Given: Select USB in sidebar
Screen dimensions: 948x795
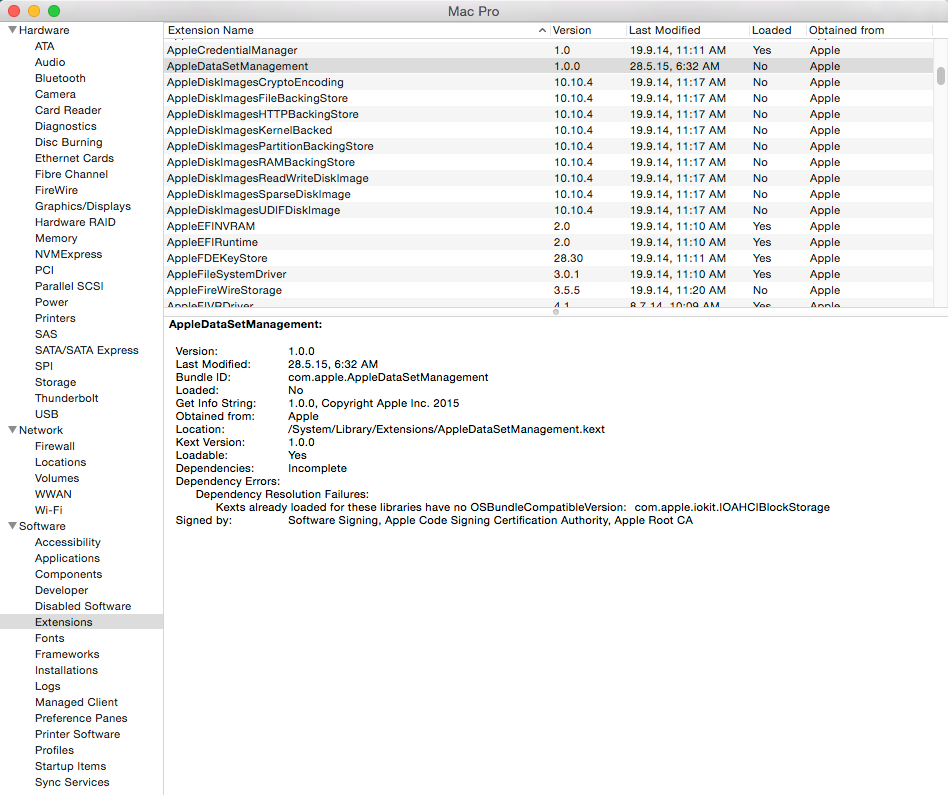Looking at the screenshot, I should (47, 414).
